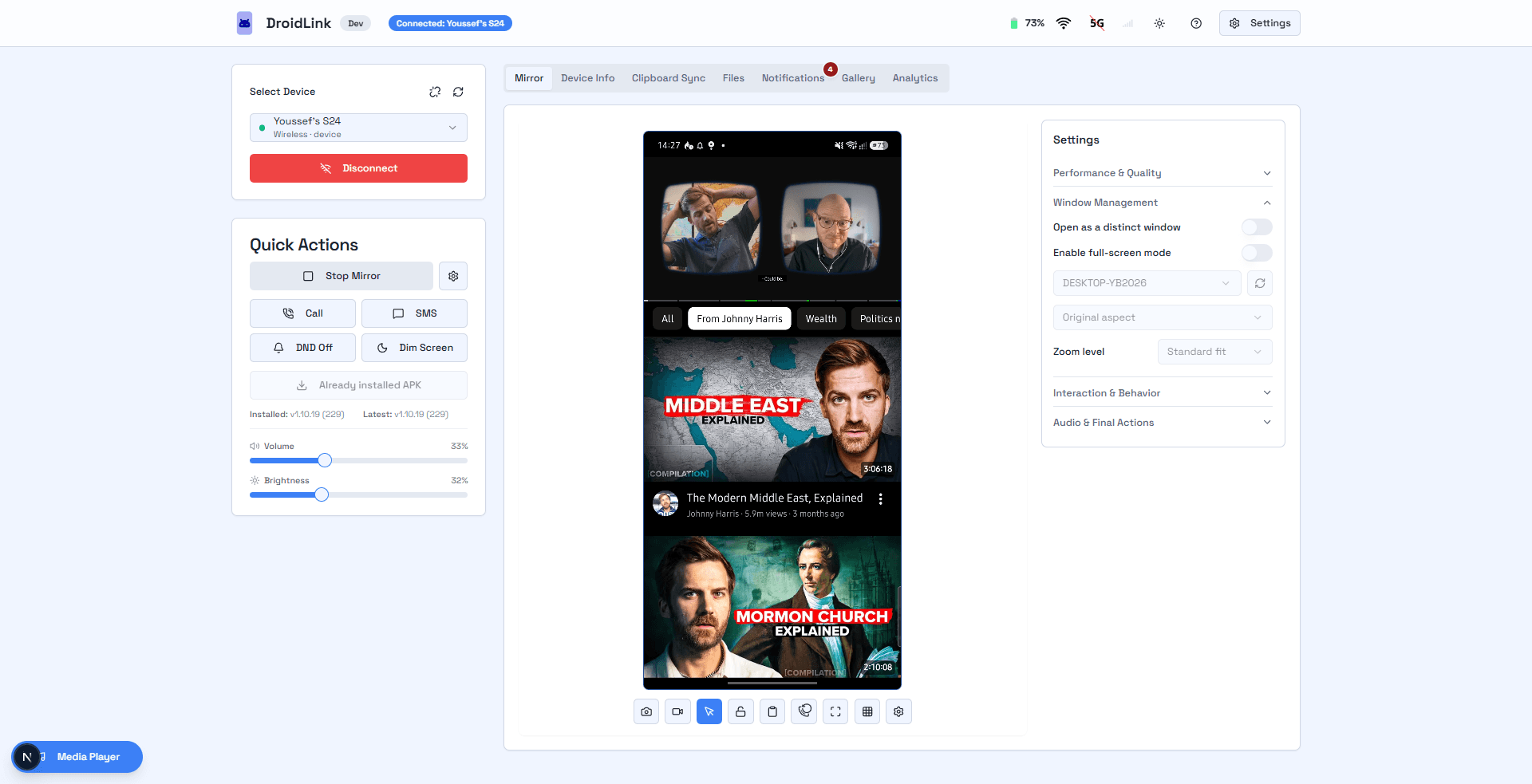1532x784 pixels.
Task: Expand the Interaction & Behavior section
Action: 1163,393
